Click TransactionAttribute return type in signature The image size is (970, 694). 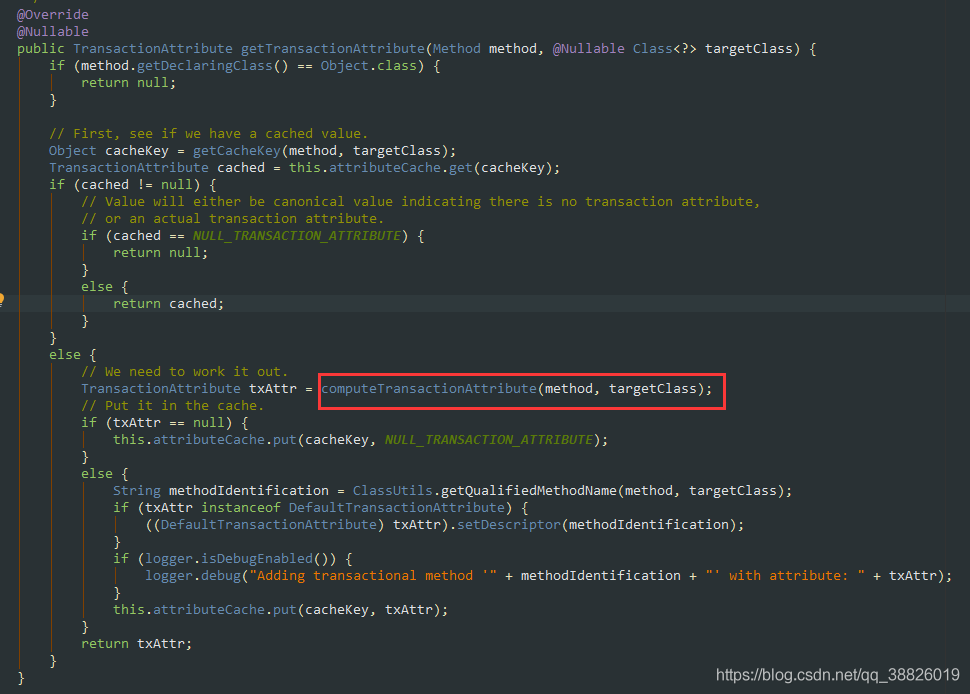click(x=153, y=49)
